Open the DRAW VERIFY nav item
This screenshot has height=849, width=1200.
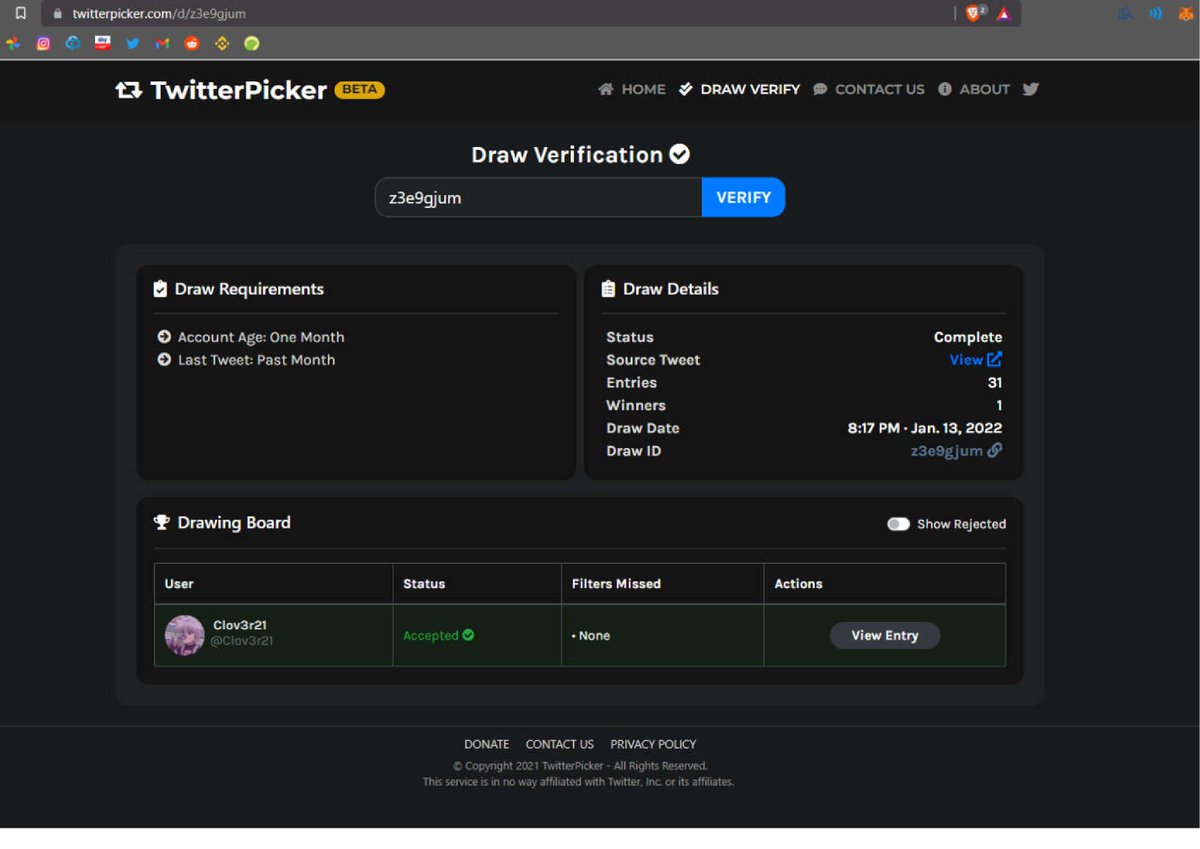[x=739, y=89]
